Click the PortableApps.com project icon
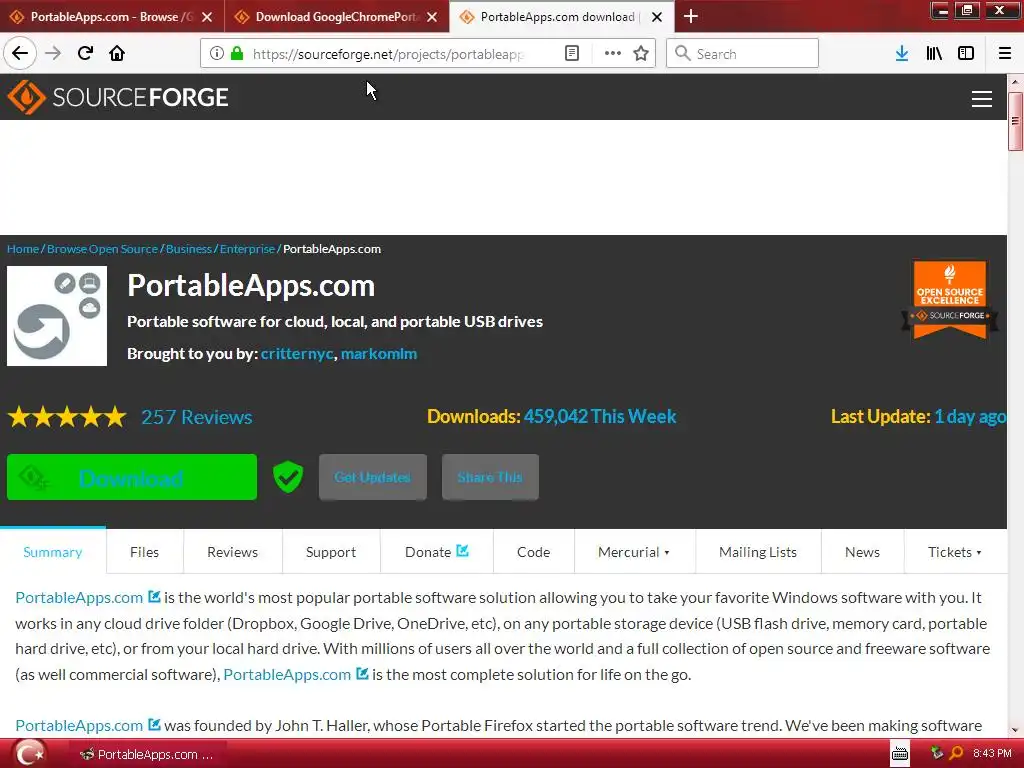This screenshot has width=1024, height=768. (57, 316)
